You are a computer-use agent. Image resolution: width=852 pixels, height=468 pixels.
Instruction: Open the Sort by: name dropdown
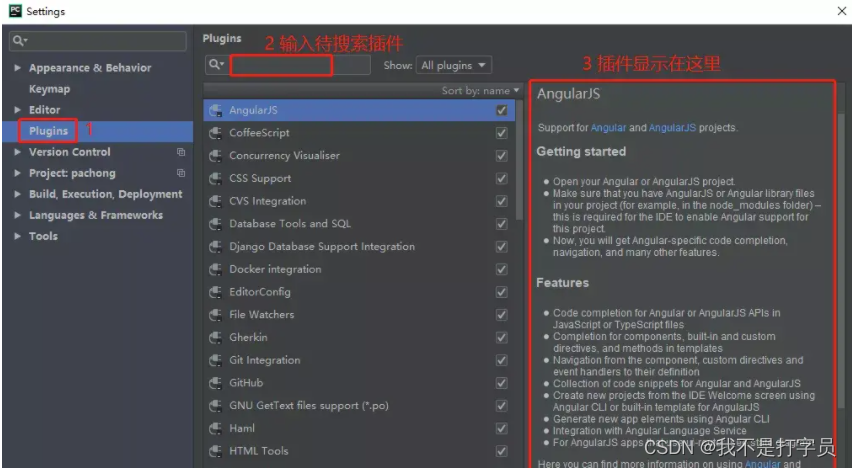[480, 91]
